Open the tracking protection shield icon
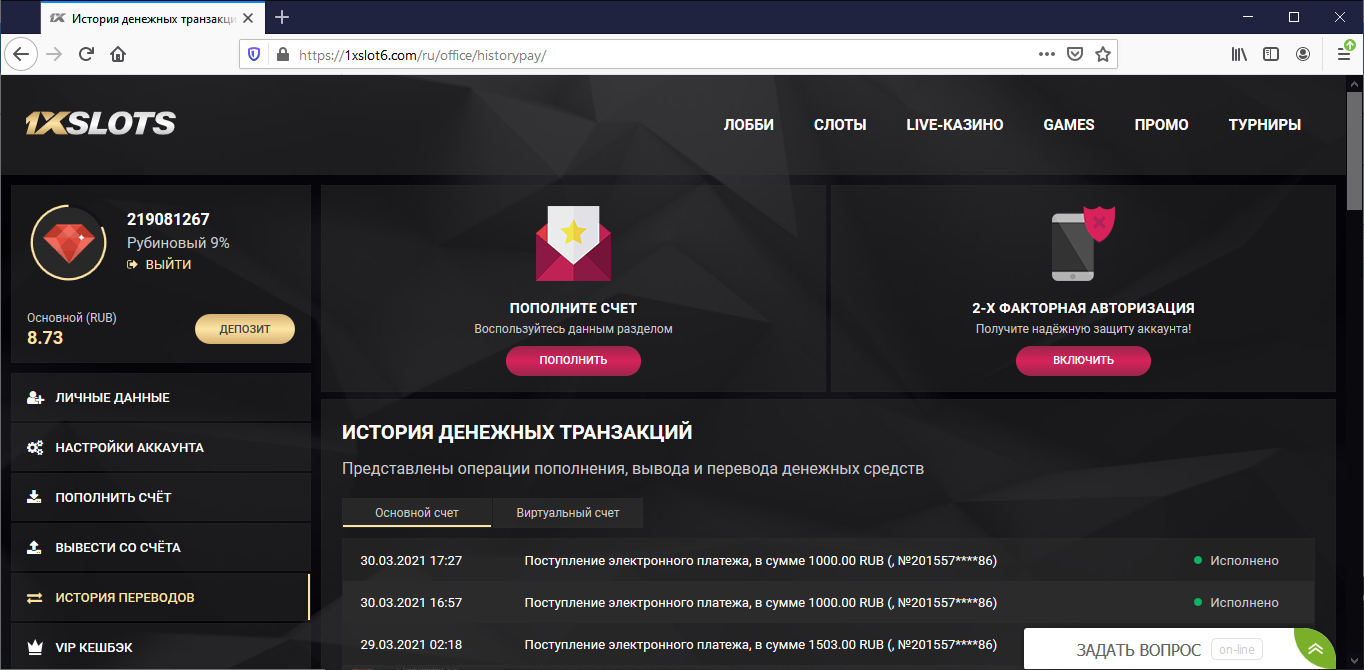Image resolution: width=1364 pixels, height=670 pixels. pos(254,55)
